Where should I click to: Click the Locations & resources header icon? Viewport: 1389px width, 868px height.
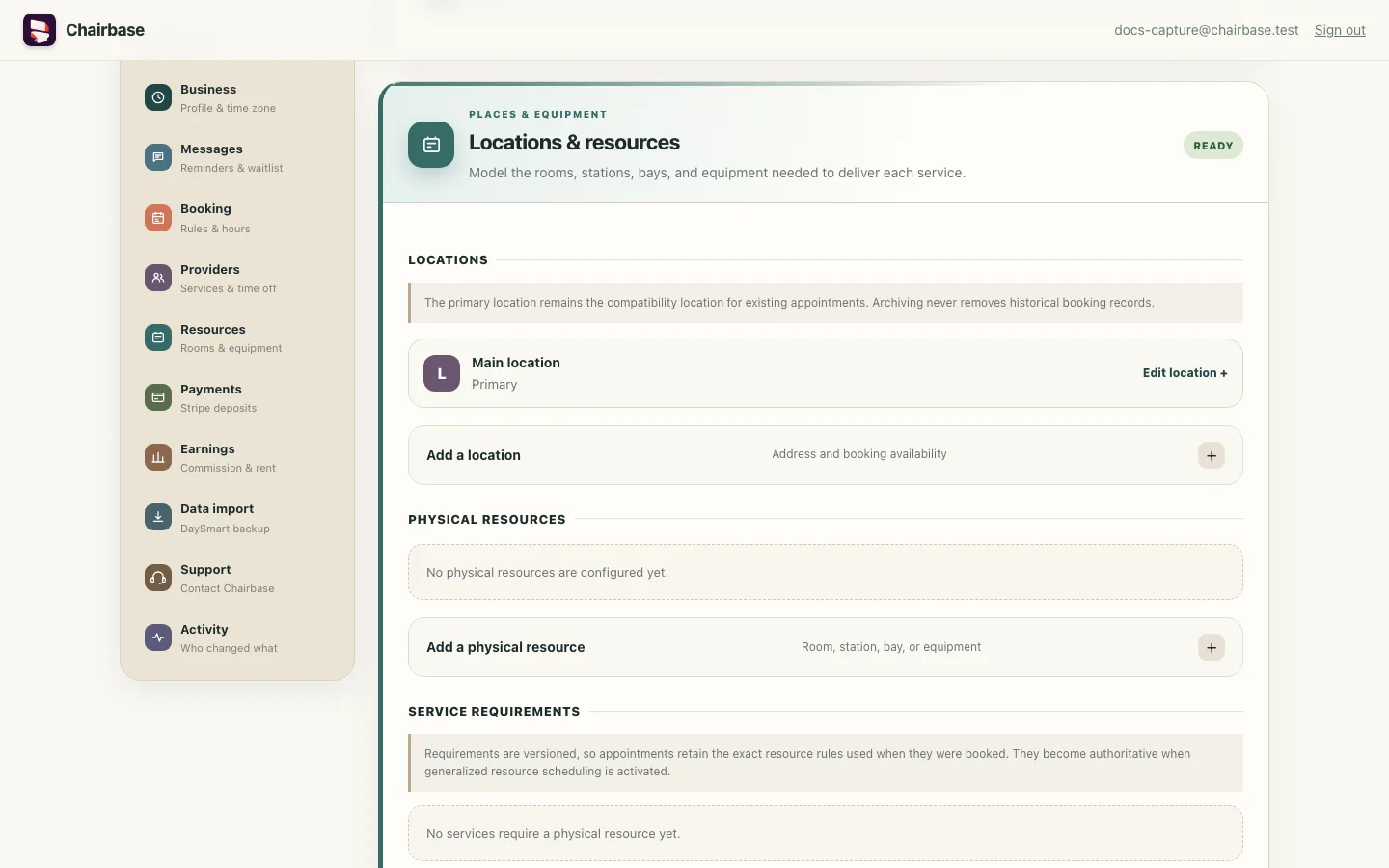431,145
